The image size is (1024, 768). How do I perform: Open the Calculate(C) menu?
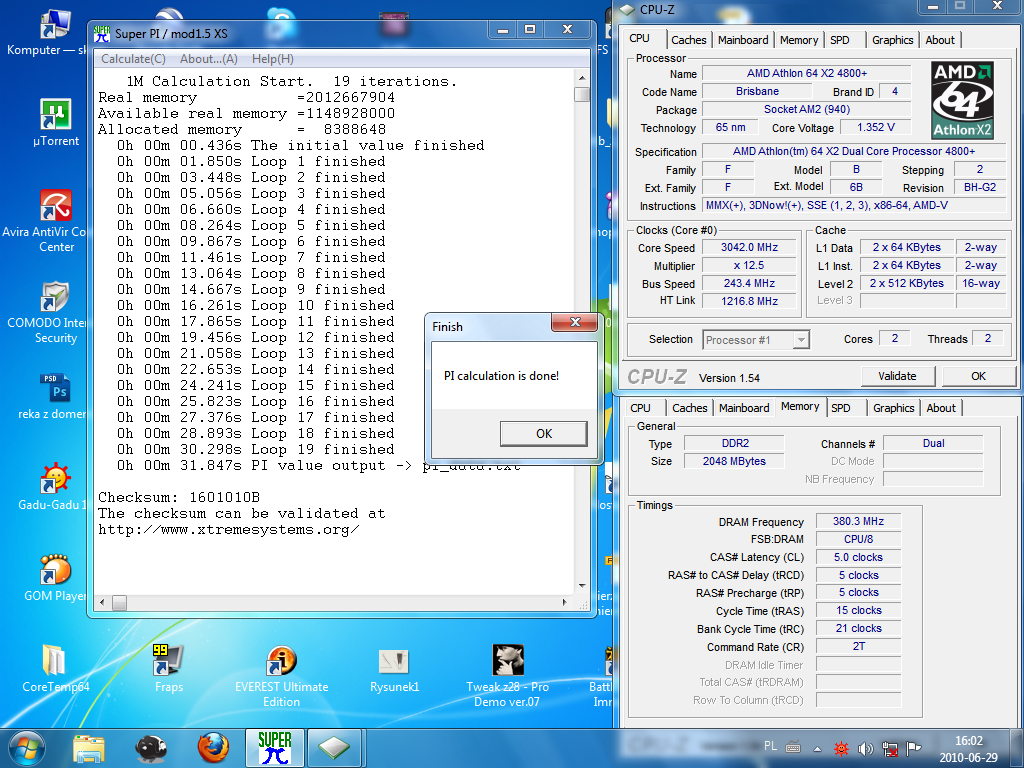pos(133,59)
